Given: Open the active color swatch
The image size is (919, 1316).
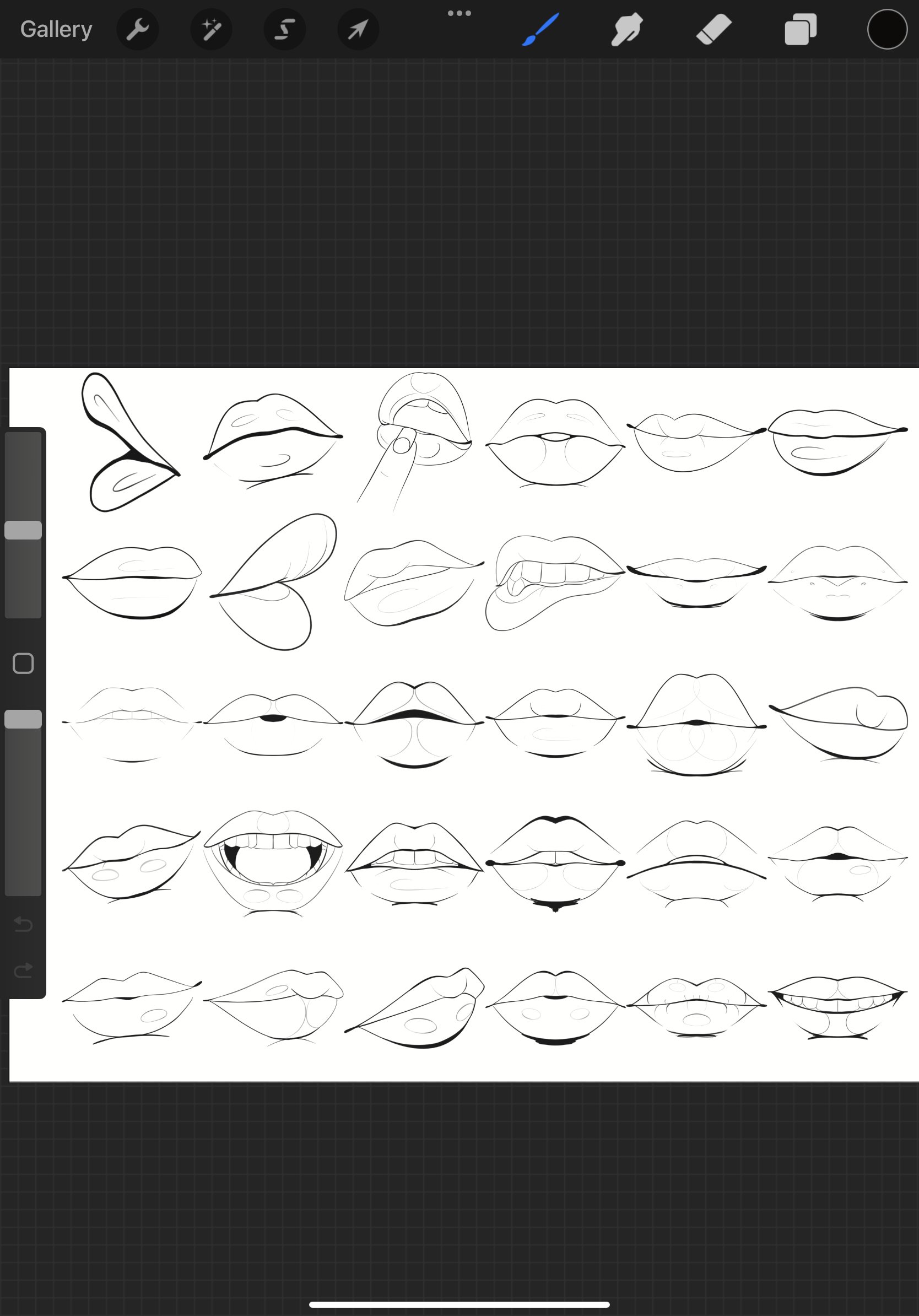Looking at the screenshot, I should 886,29.
